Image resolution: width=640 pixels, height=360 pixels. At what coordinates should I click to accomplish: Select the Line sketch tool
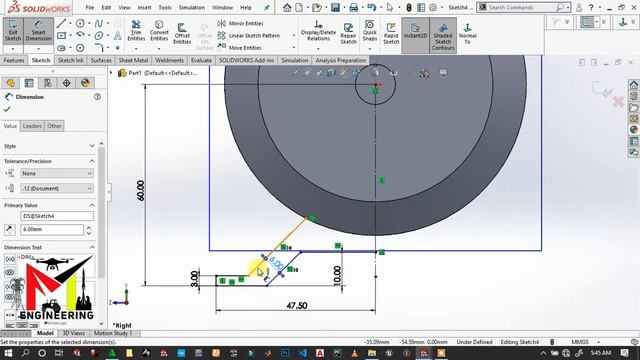(61, 24)
